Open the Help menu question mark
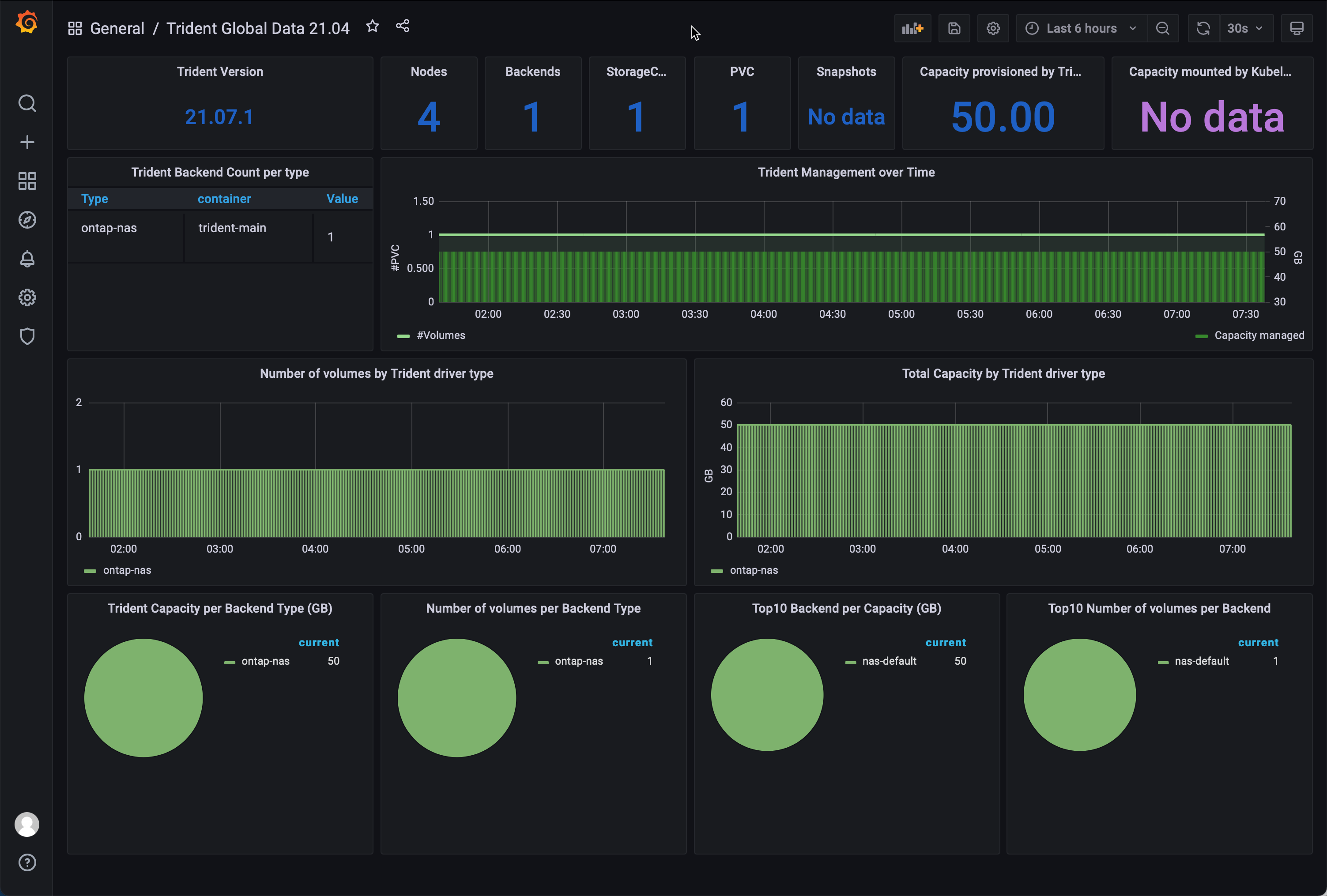The width and height of the screenshot is (1327, 896). tap(27, 863)
